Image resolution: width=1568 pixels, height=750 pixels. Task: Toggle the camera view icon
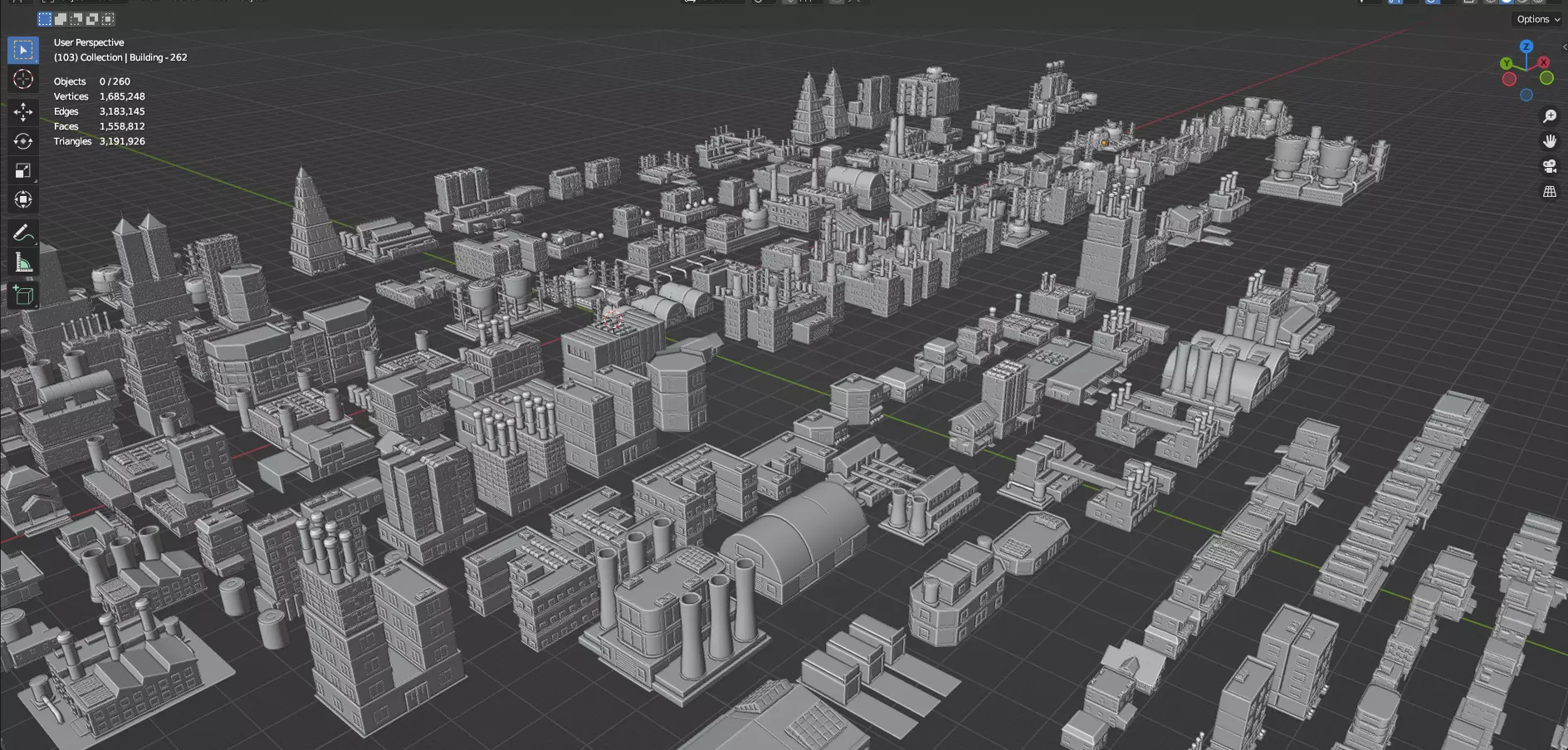[x=1550, y=166]
